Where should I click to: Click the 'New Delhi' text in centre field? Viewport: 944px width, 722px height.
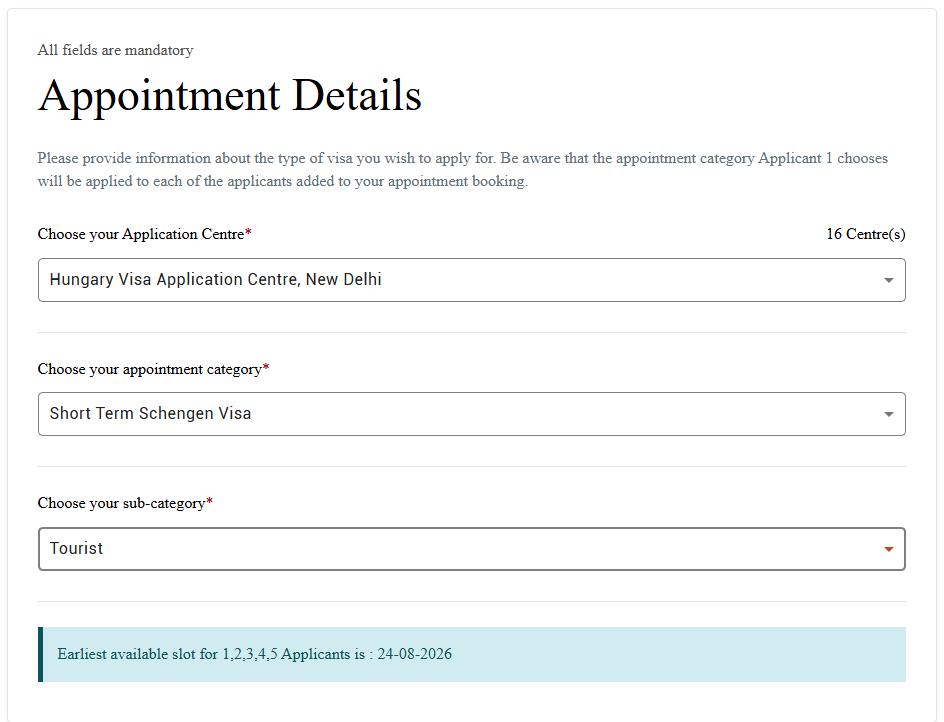pos(343,279)
